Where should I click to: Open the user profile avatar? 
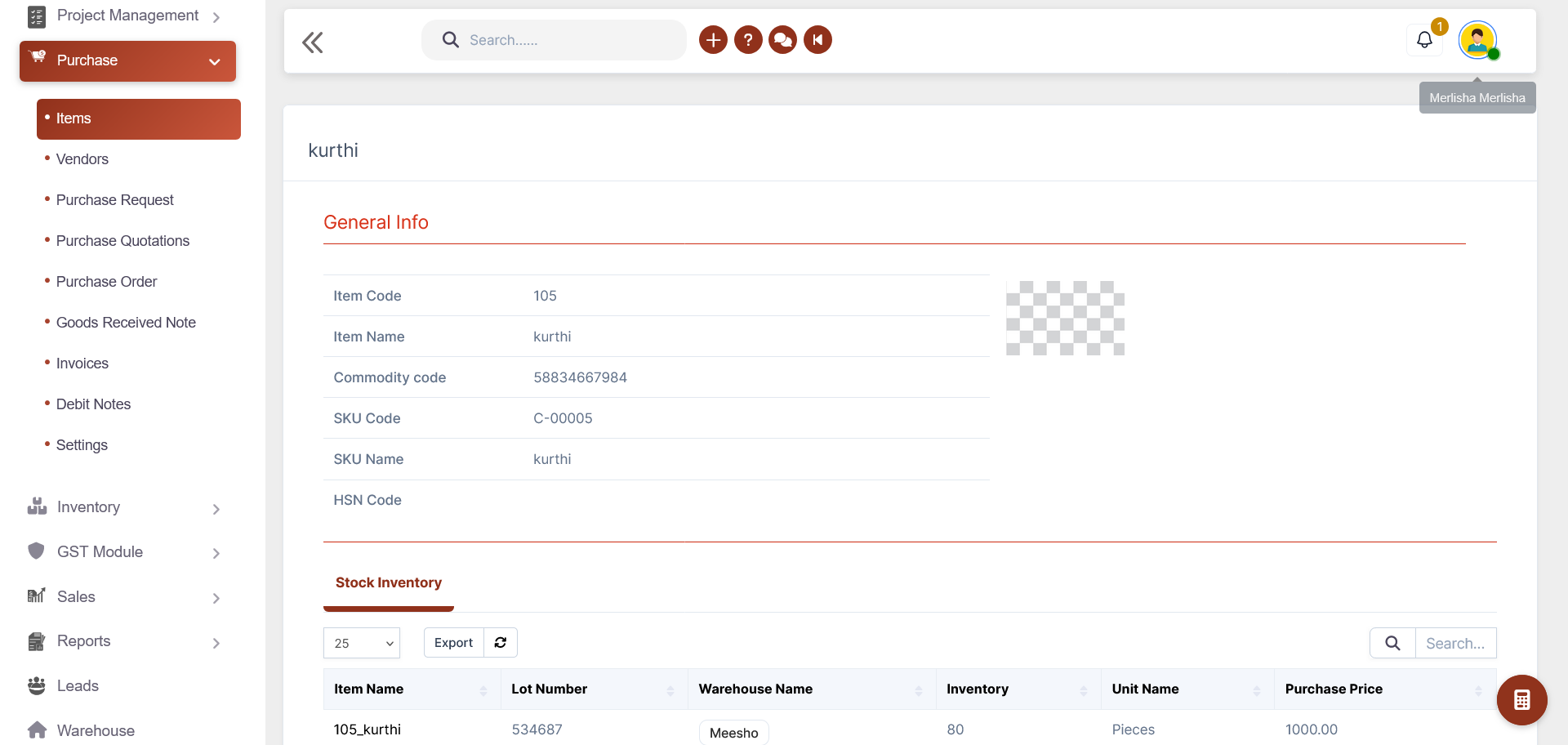[1477, 40]
